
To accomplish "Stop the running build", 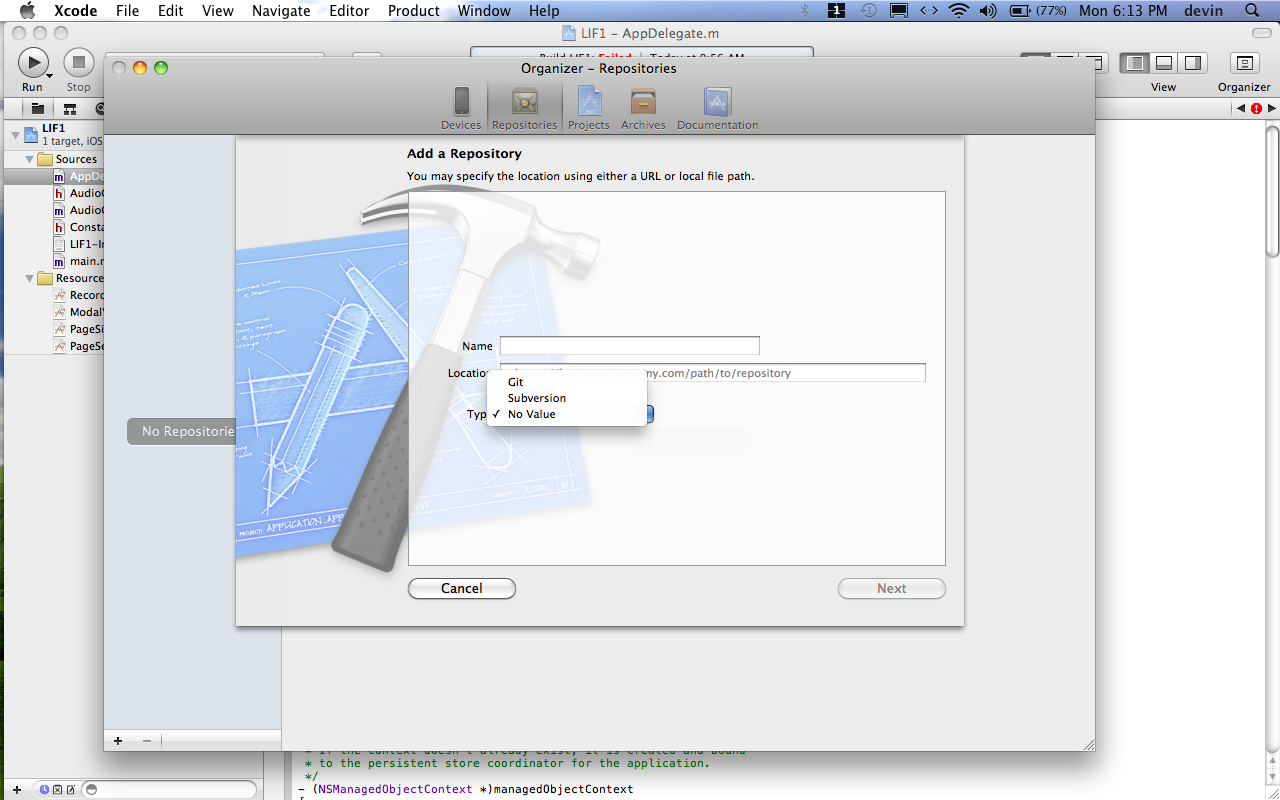I will point(79,63).
